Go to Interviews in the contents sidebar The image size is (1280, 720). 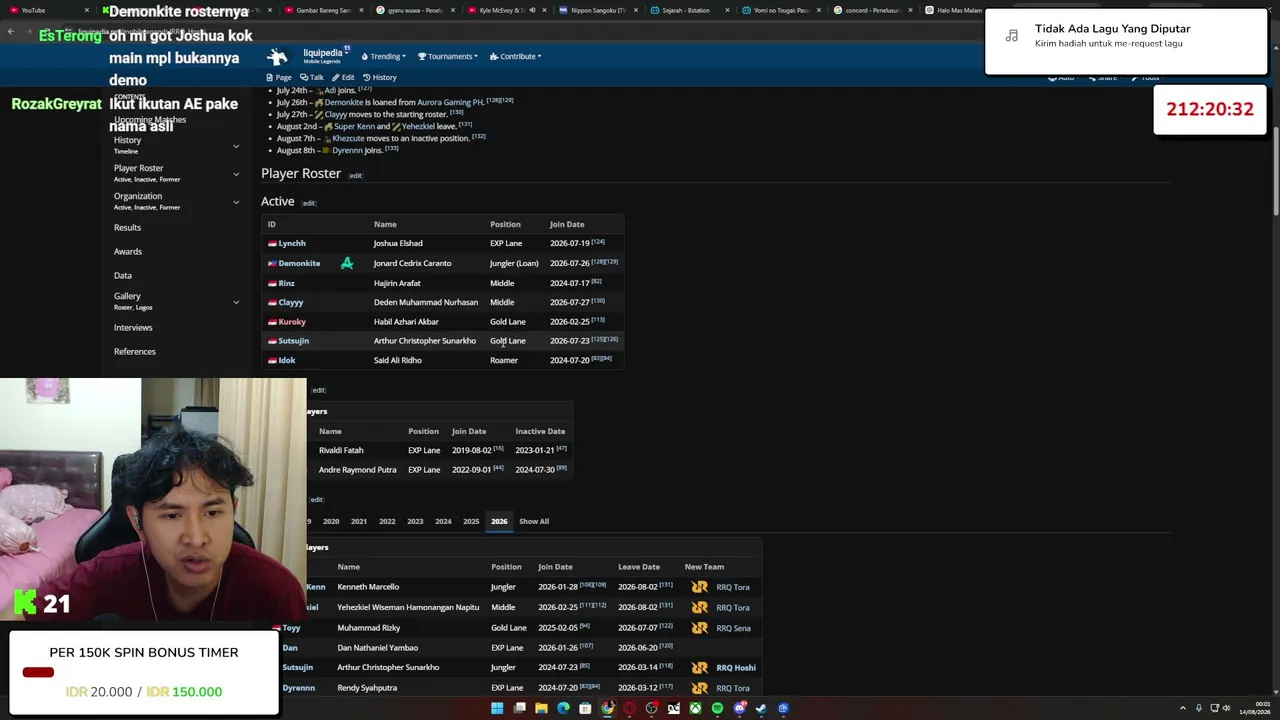click(x=133, y=328)
